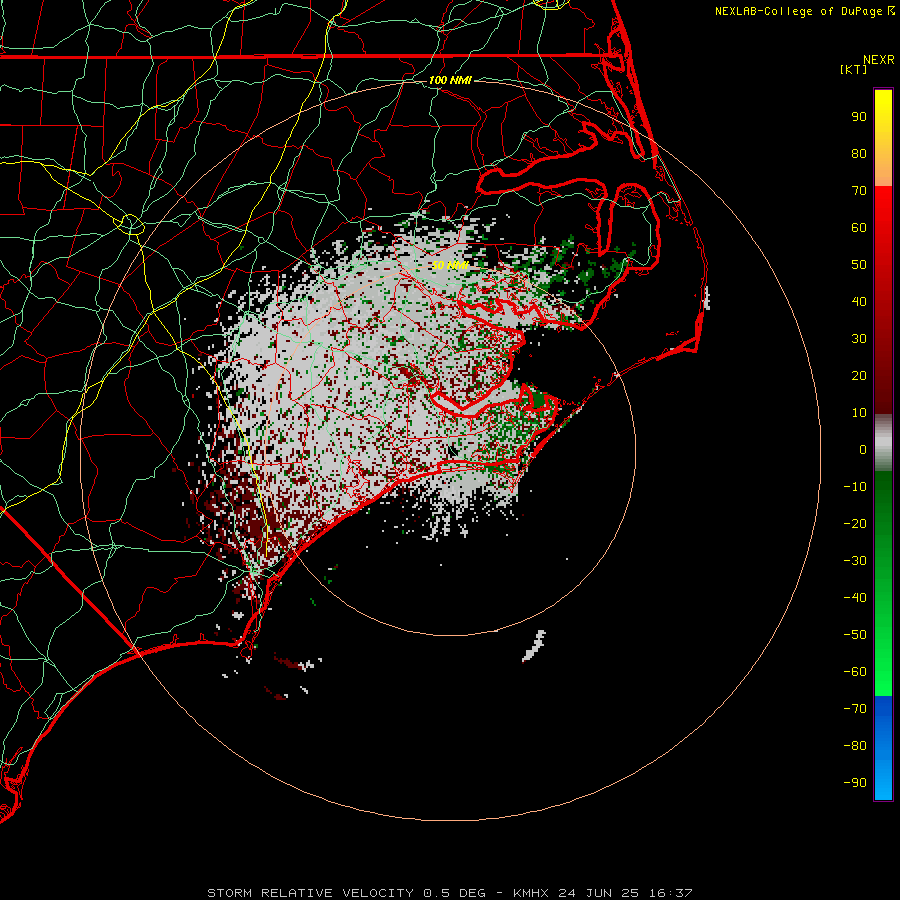Click the 70 knot scale value
Screen dimensions: 900x900
pos(859,191)
